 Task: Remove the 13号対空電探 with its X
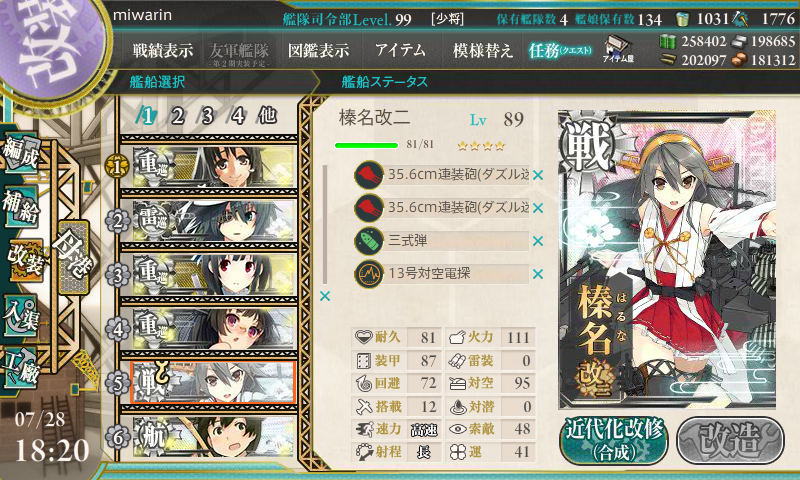pos(538,274)
